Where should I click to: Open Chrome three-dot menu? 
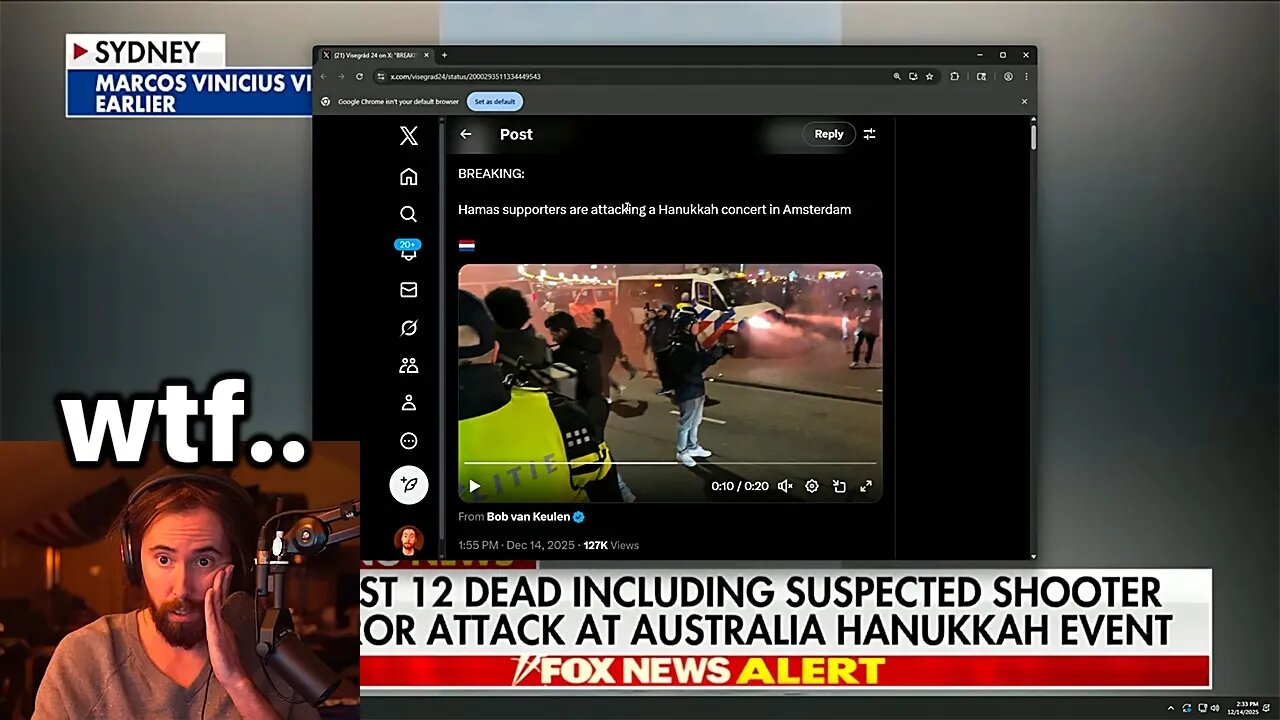tap(1025, 76)
